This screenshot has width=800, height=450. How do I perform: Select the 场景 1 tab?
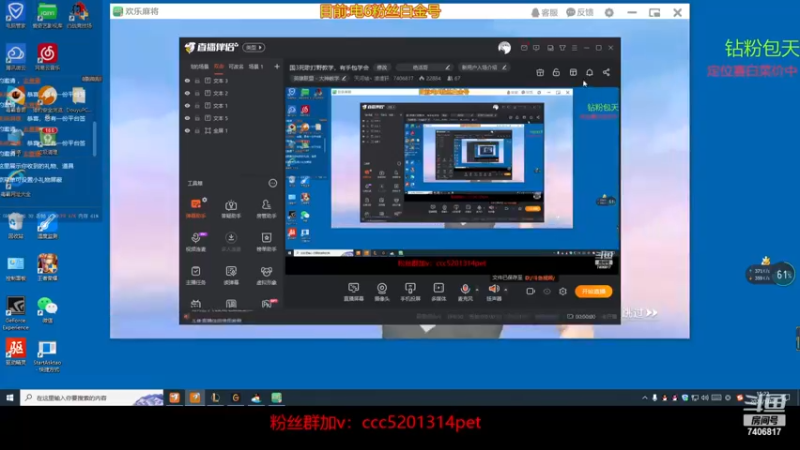[256, 66]
